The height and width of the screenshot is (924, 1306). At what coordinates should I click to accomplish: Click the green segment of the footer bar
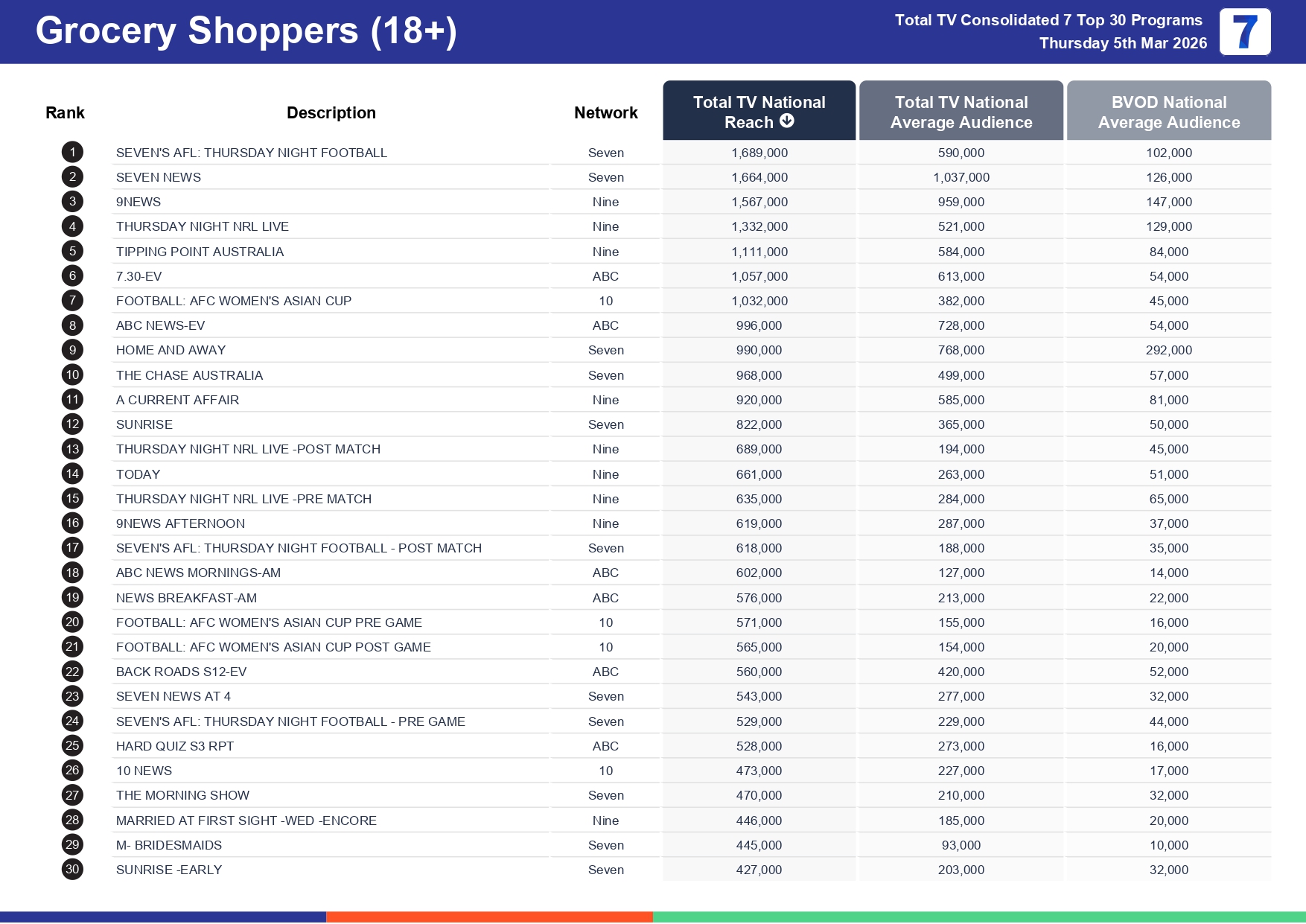[x=978, y=917]
